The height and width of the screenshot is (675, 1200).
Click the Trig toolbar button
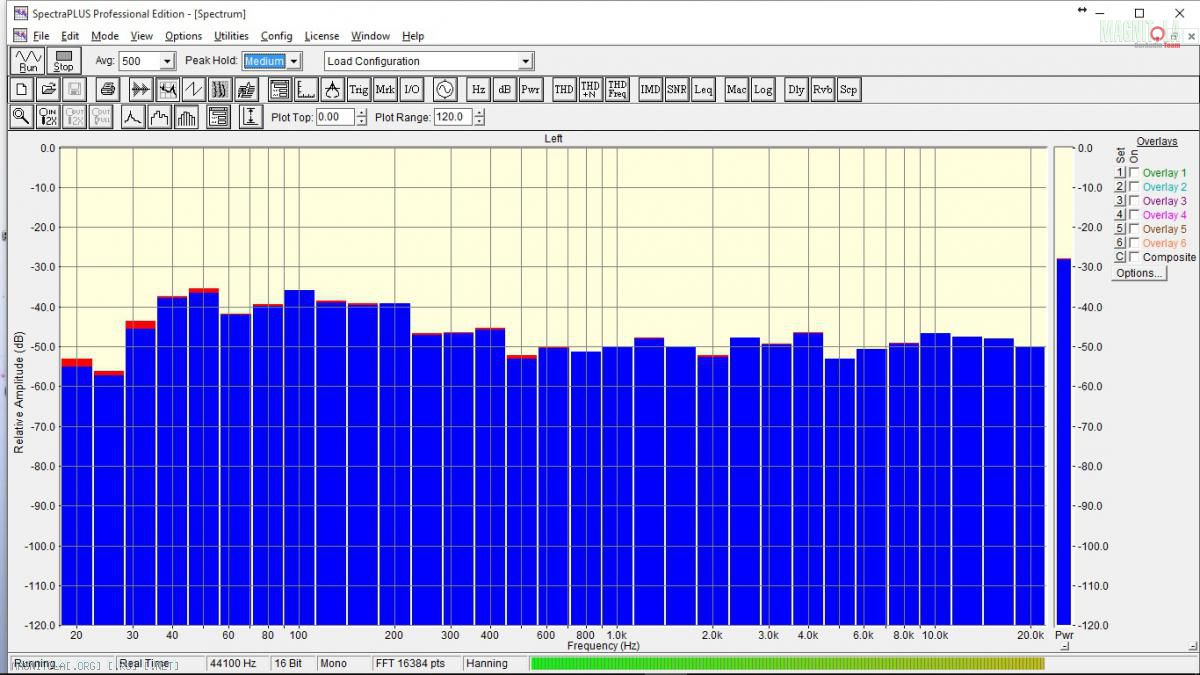click(359, 89)
